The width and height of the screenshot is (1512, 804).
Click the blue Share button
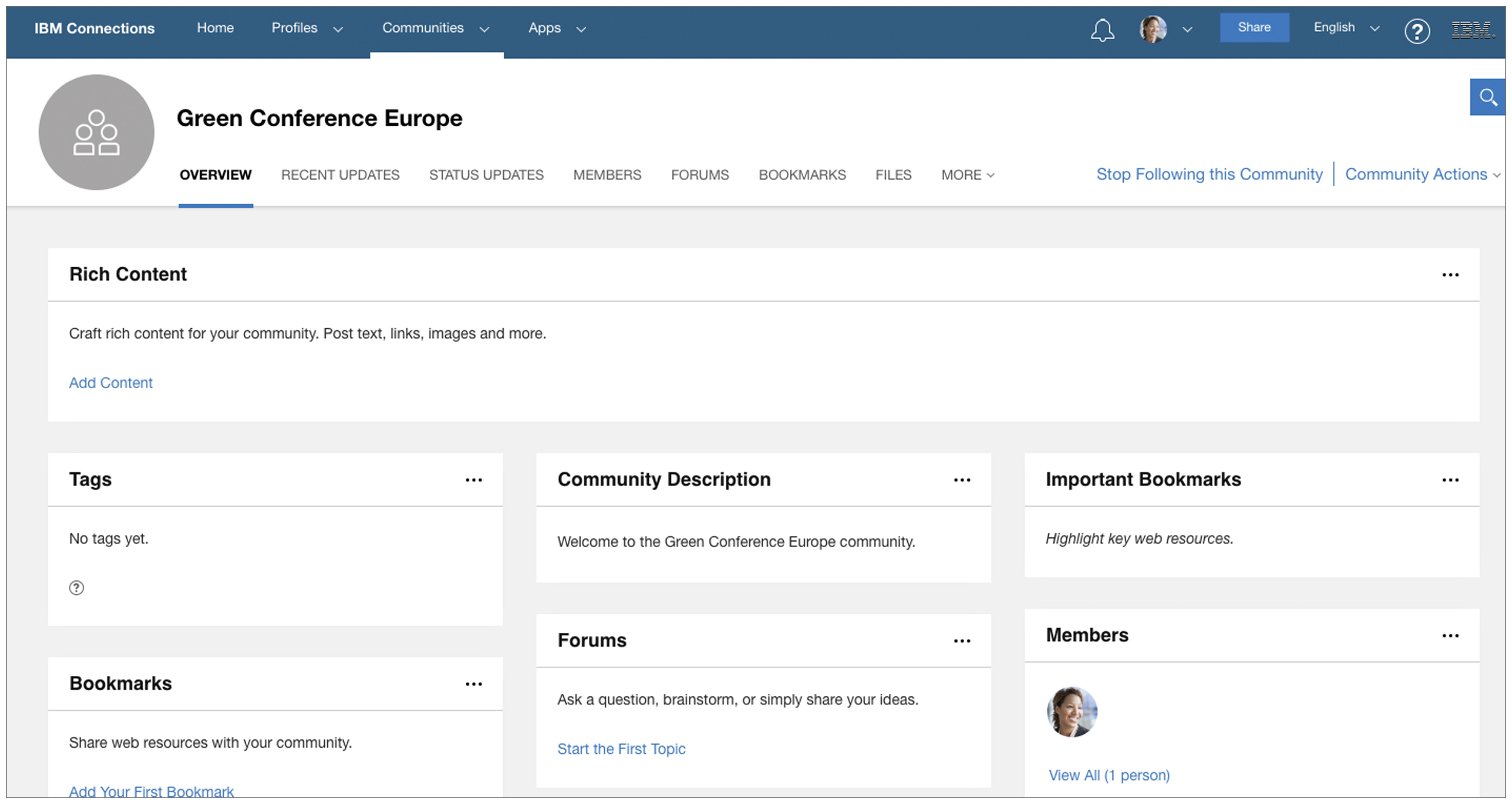click(x=1254, y=28)
